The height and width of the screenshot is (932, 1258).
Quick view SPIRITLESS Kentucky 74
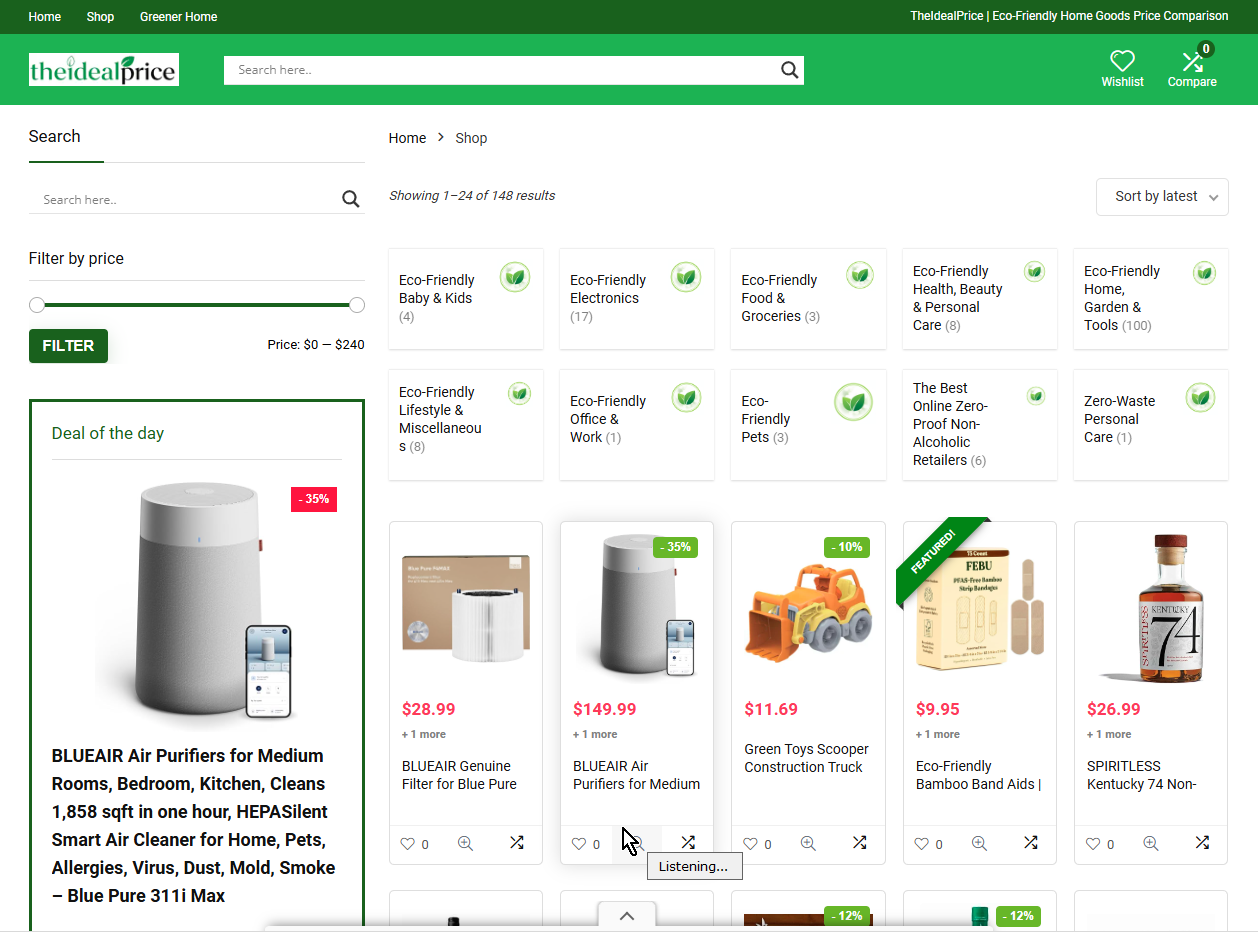1151,843
